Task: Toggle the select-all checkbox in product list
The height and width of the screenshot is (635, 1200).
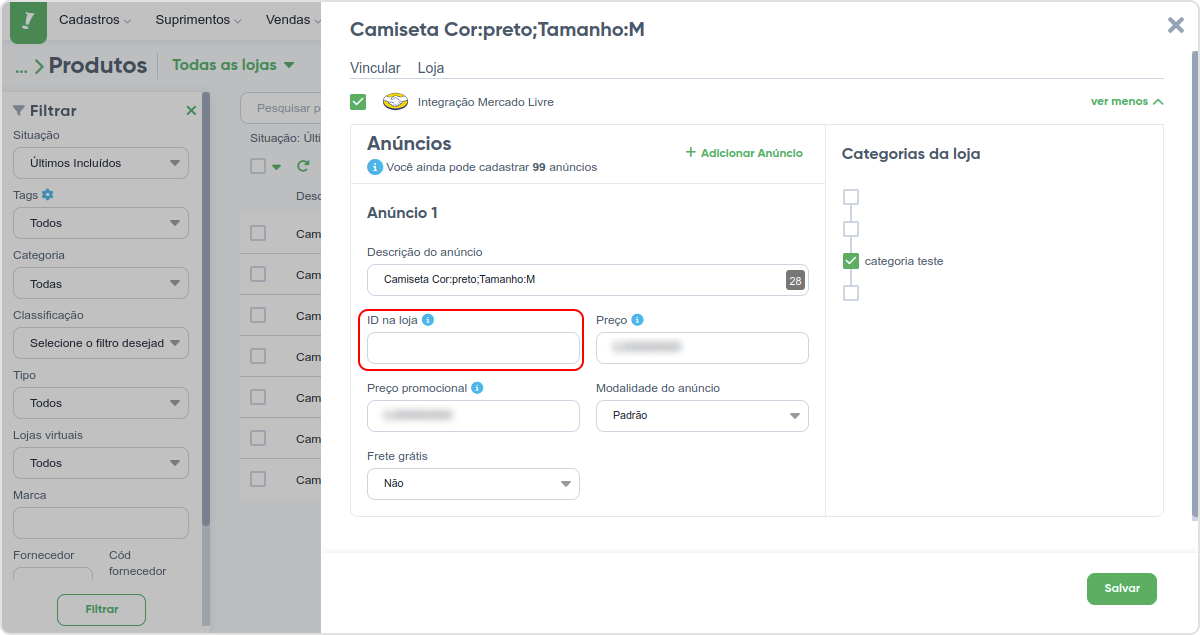Action: point(258,166)
